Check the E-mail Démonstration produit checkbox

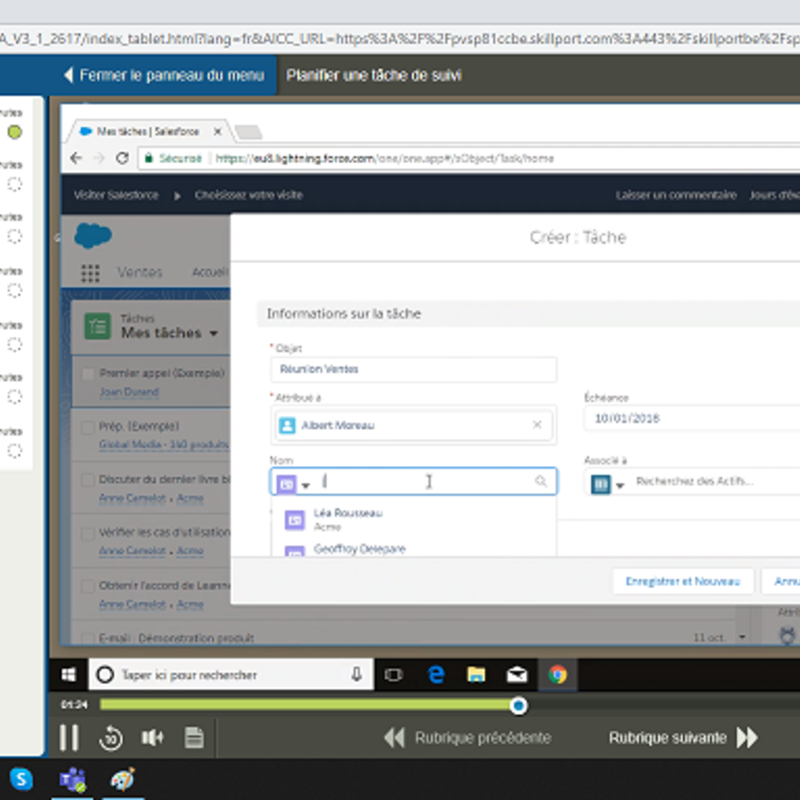click(x=88, y=638)
